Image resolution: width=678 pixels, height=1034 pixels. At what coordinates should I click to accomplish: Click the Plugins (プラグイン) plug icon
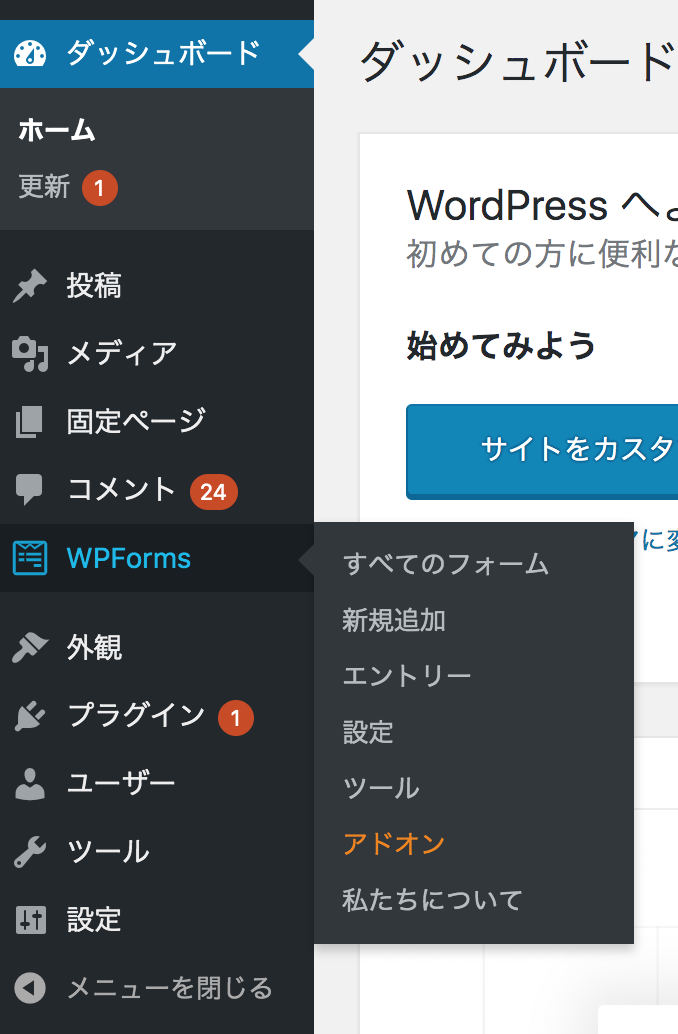pos(30,715)
